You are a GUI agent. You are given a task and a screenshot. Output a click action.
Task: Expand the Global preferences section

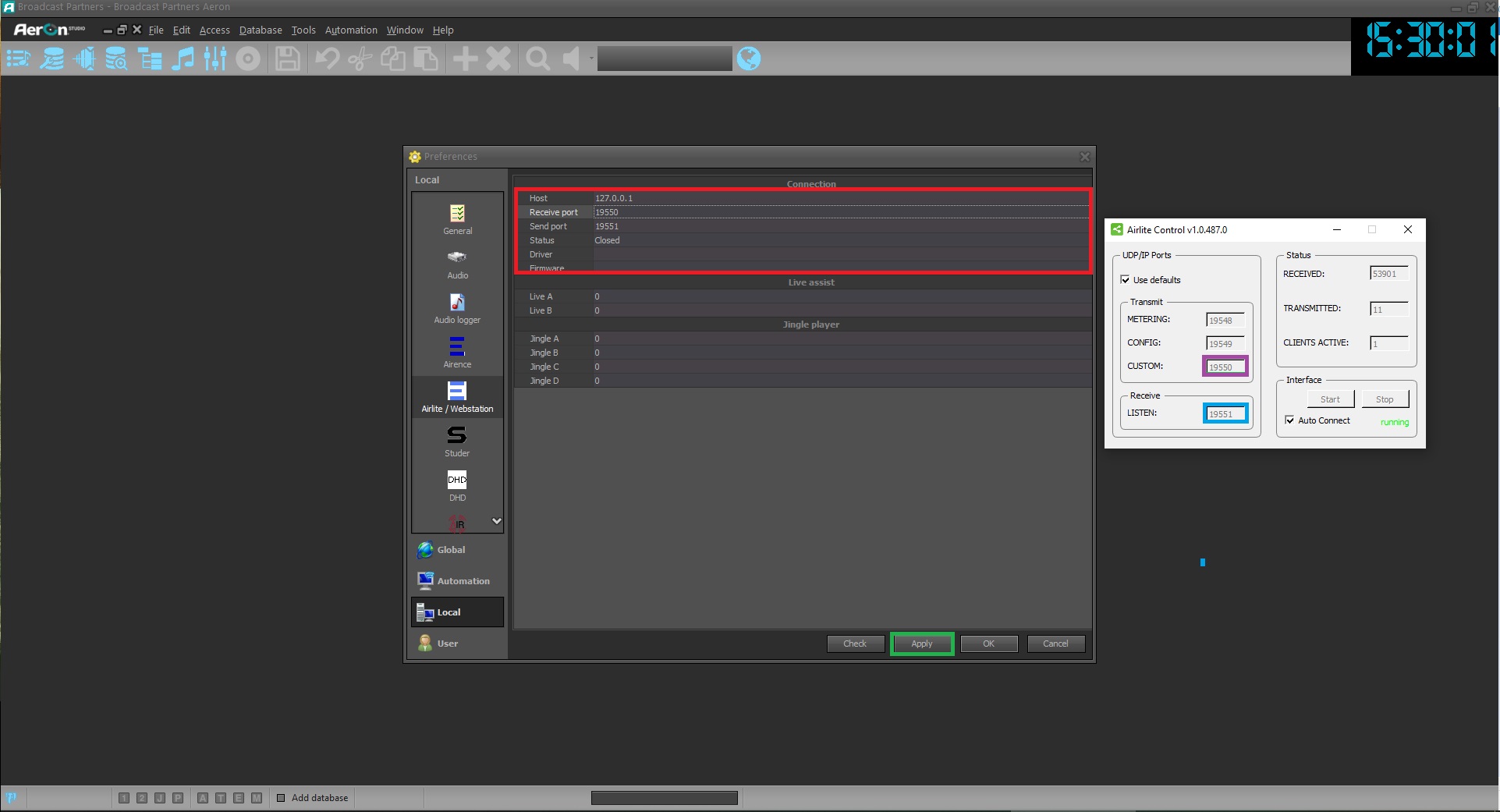point(451,550)
